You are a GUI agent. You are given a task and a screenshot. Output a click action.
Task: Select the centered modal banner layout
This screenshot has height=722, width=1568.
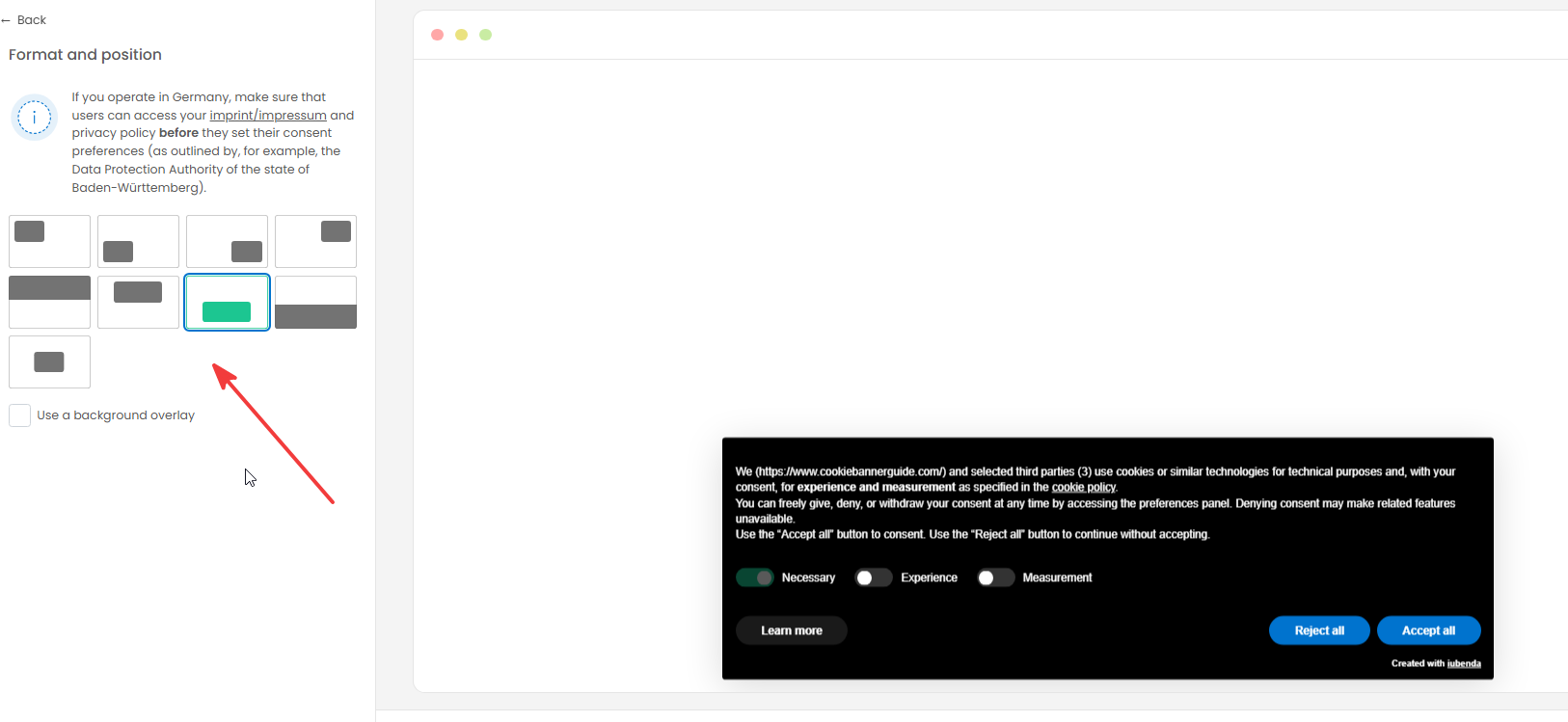49,362
